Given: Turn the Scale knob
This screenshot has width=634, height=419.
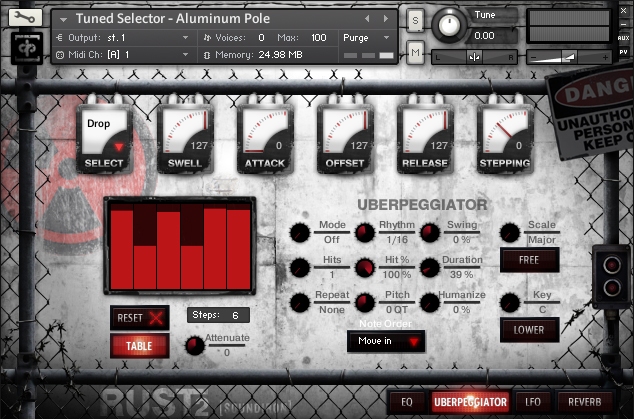Looking at the screenshot, I should point(510,233).
